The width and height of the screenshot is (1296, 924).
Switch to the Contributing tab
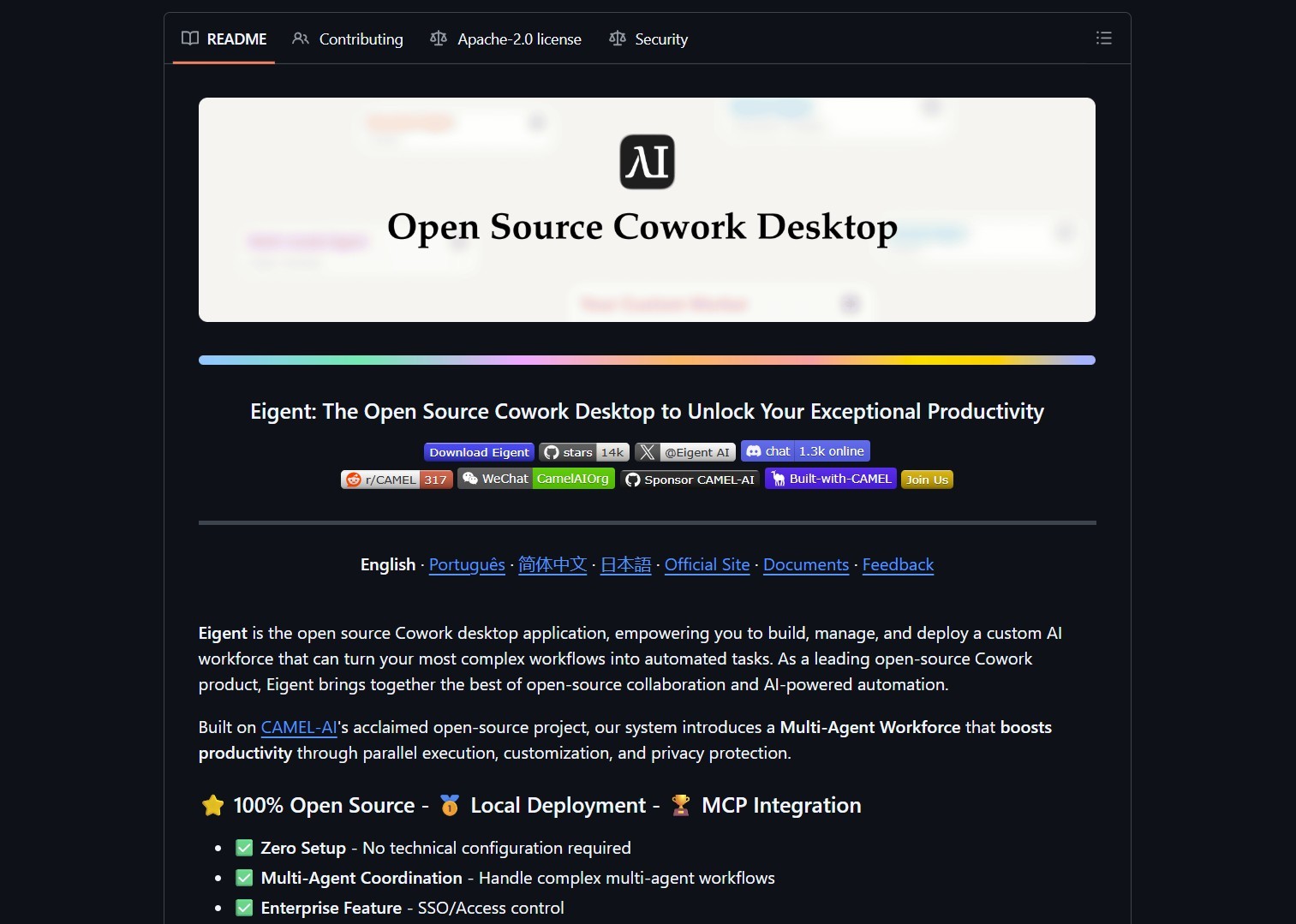(x=347, y=39)
